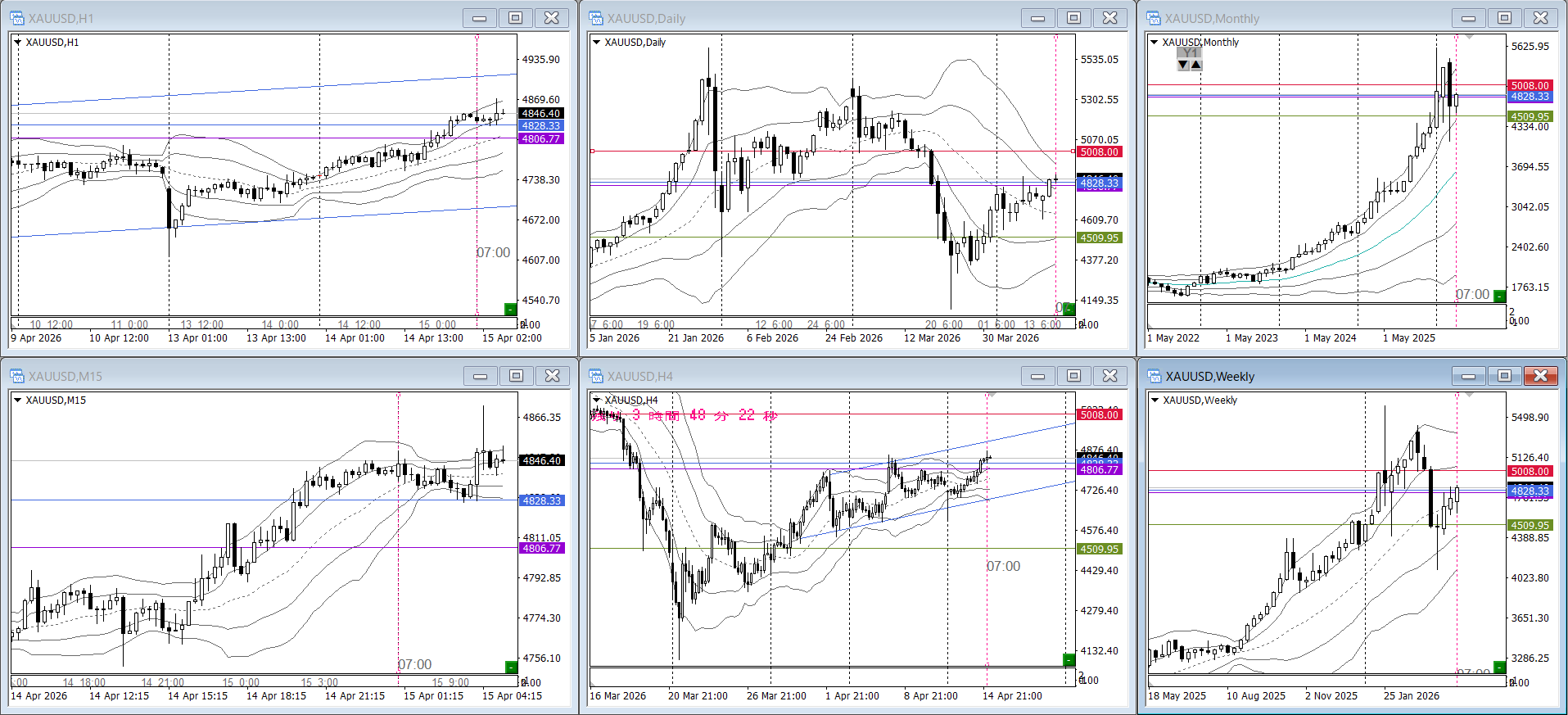Expand the triangle beside XAUUSD,M15 chart label
The width and height of the screenshot is (1568, 715).
[x=18, y=400]
